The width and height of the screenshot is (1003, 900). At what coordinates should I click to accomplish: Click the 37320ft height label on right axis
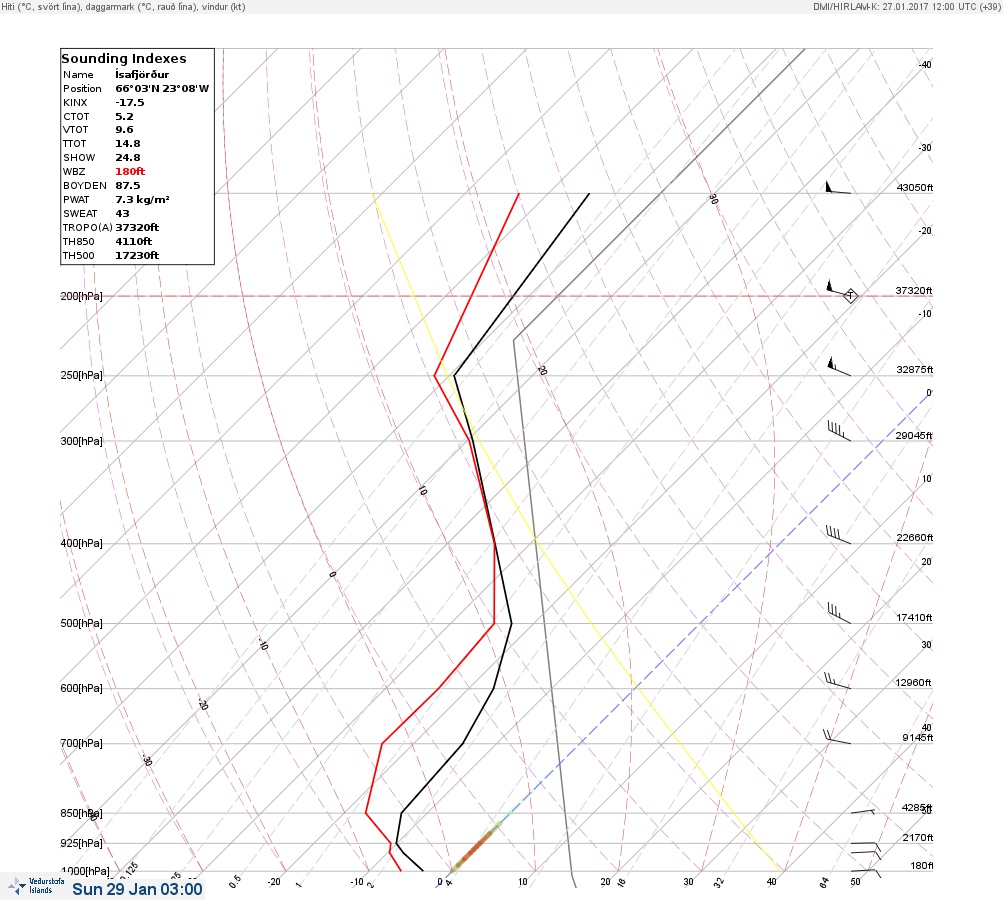tap(914, 290)
